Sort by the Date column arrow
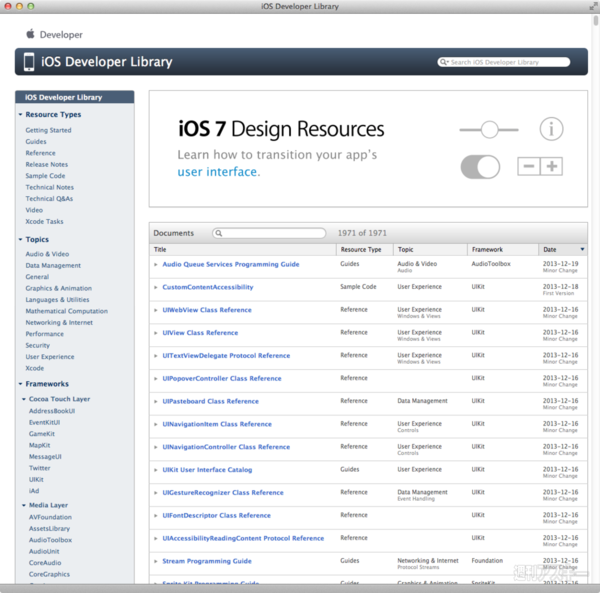This screenshot has width=600, height=593. 582,249
